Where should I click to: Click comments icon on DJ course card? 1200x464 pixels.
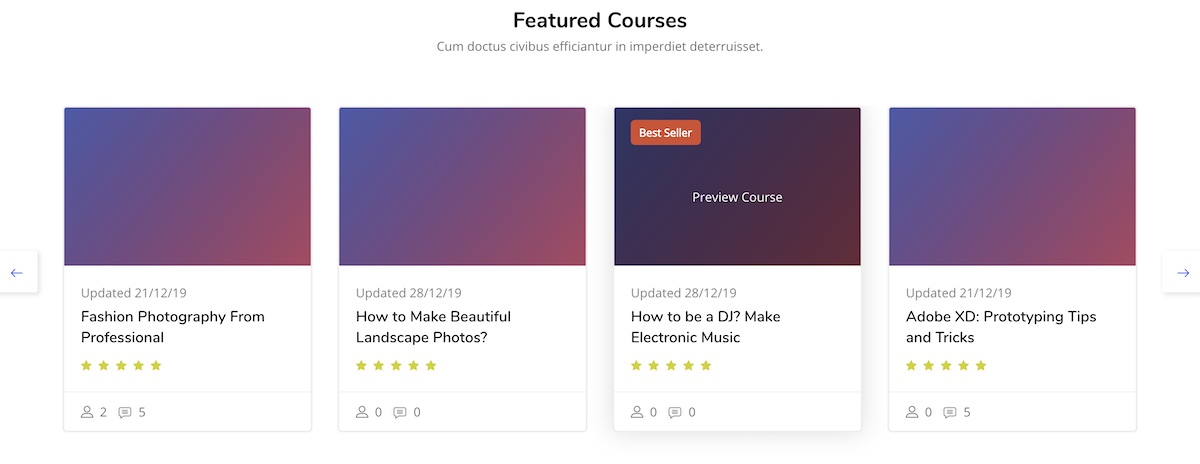[675, 412]
